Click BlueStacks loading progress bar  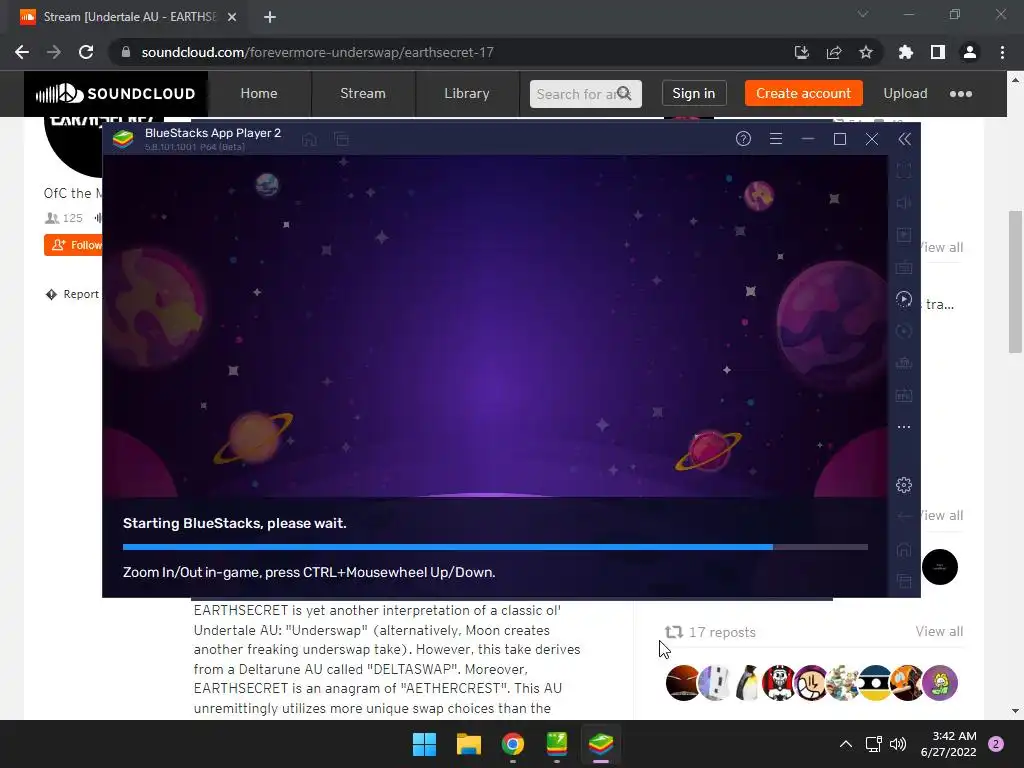click(x=495, y=547)
